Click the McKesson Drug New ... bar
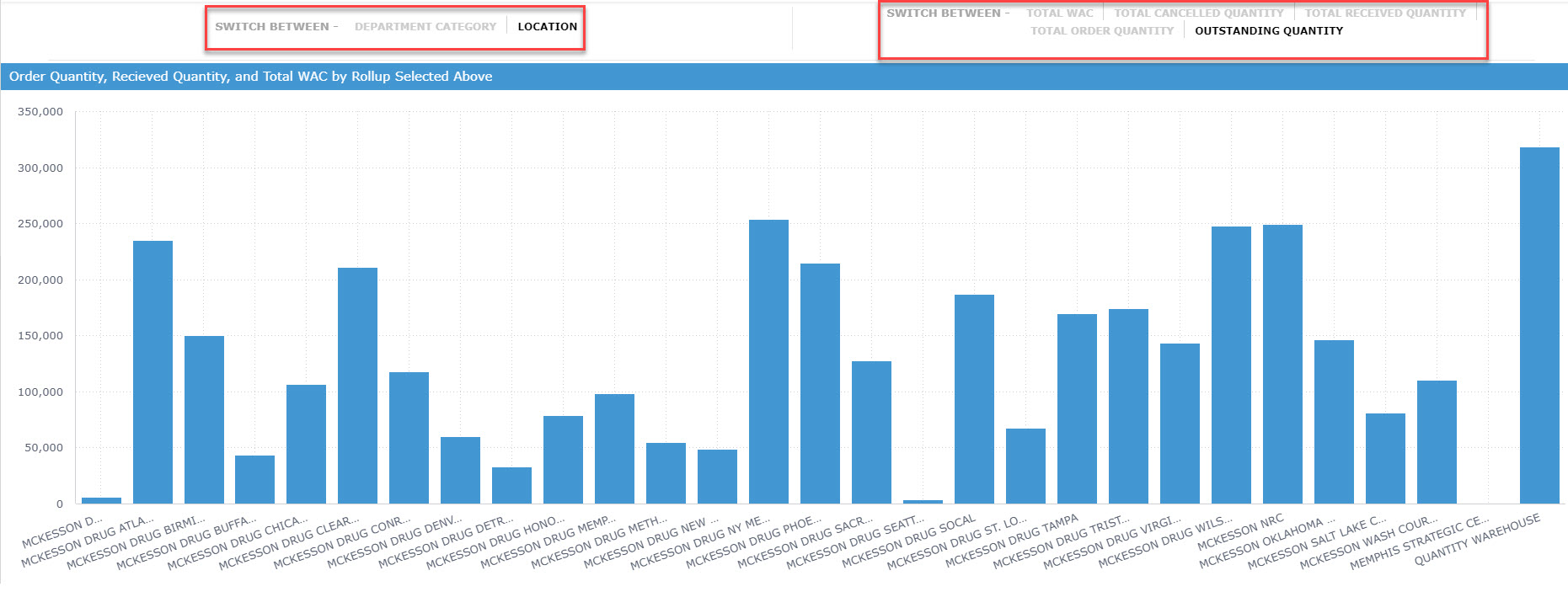This screenshot has height=597, width=1568. 717,477
